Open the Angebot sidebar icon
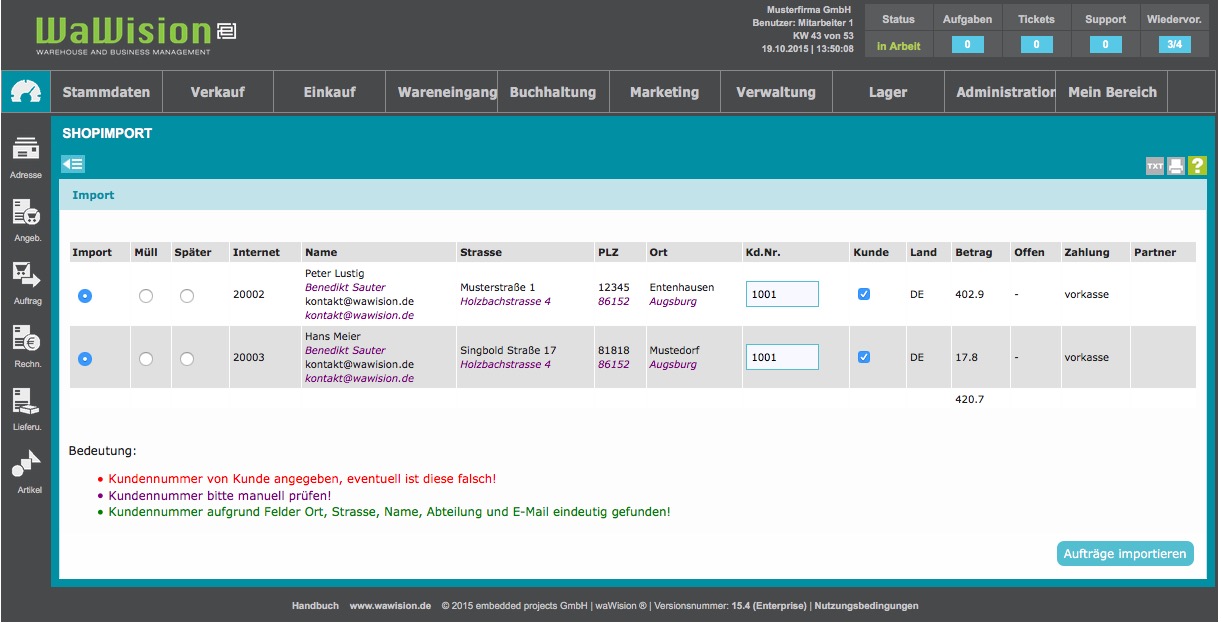This screenshot has width=1221, height=623. [25, 214]
